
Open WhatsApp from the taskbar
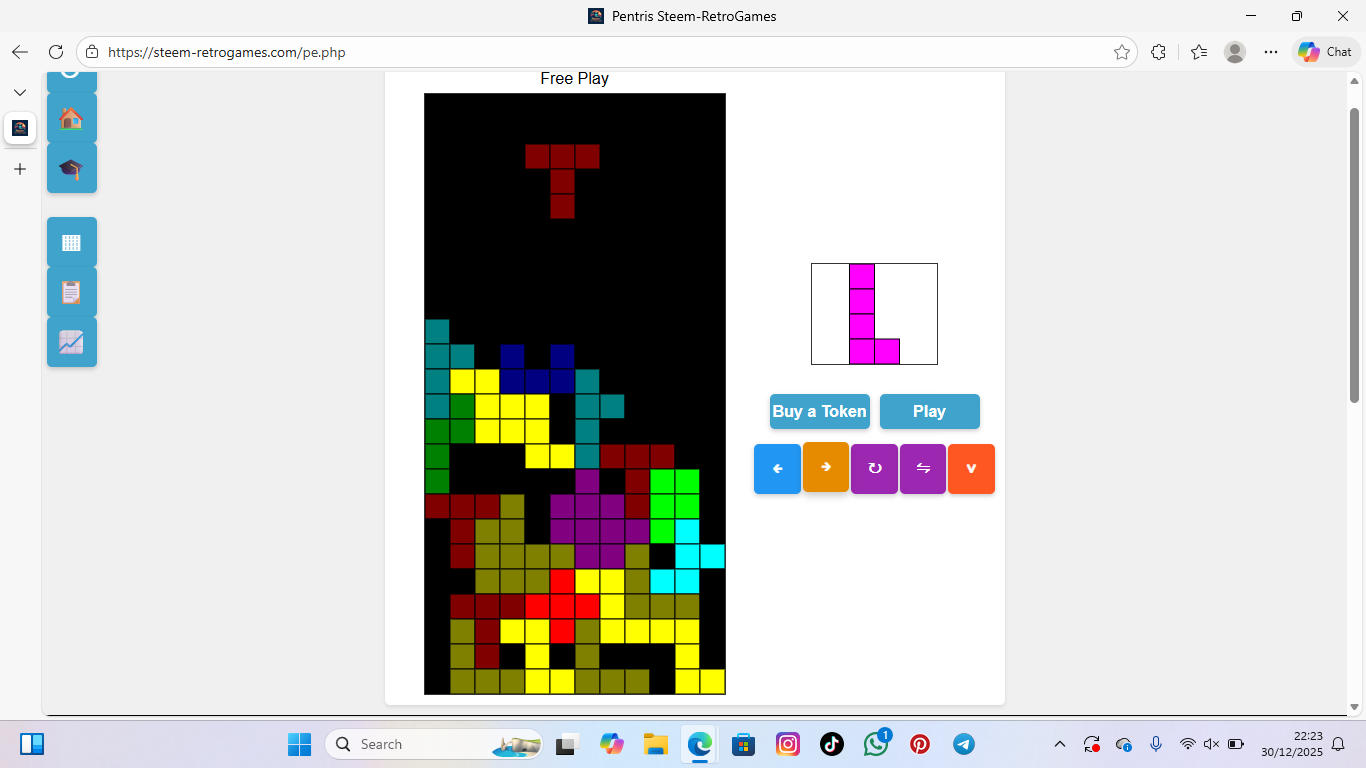tap(876, 744)
